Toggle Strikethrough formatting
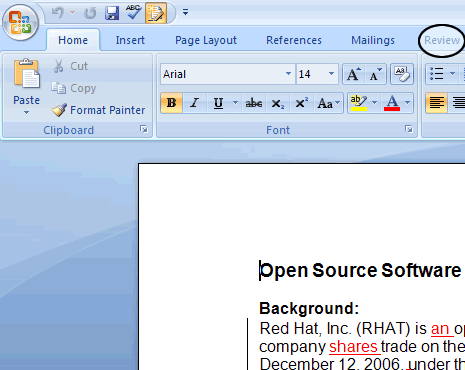This screenshot has width=465, height=370. [x=254, y=103]
